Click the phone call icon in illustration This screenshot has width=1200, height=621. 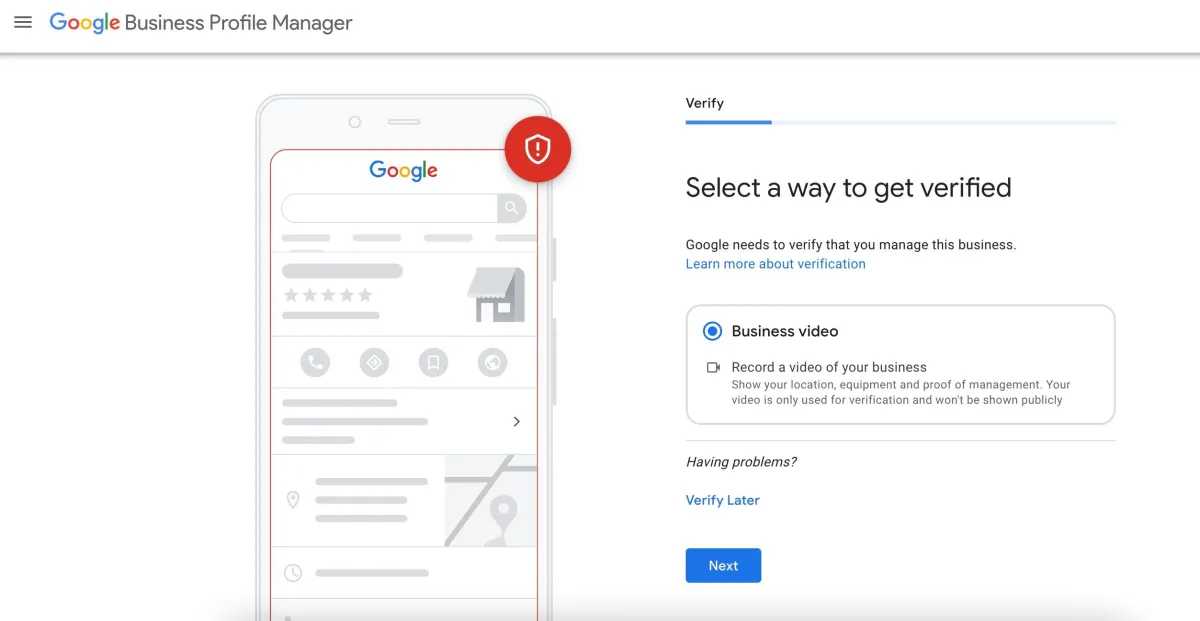tap(315, 362)
